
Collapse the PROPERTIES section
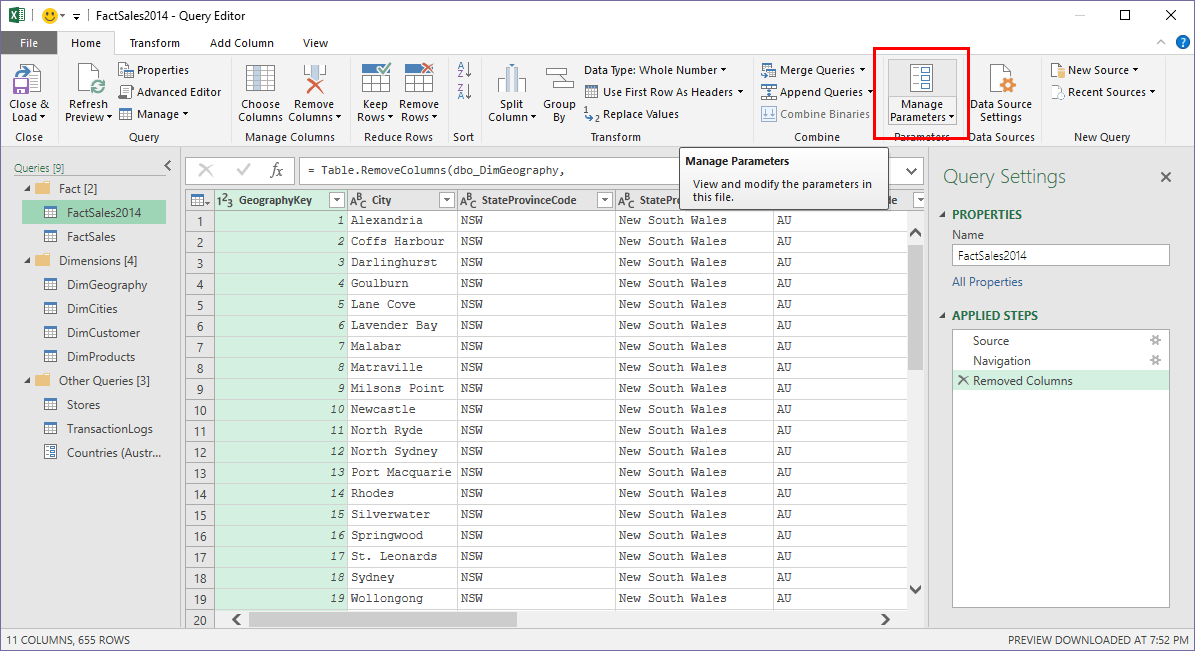click(x=943, y=215)
